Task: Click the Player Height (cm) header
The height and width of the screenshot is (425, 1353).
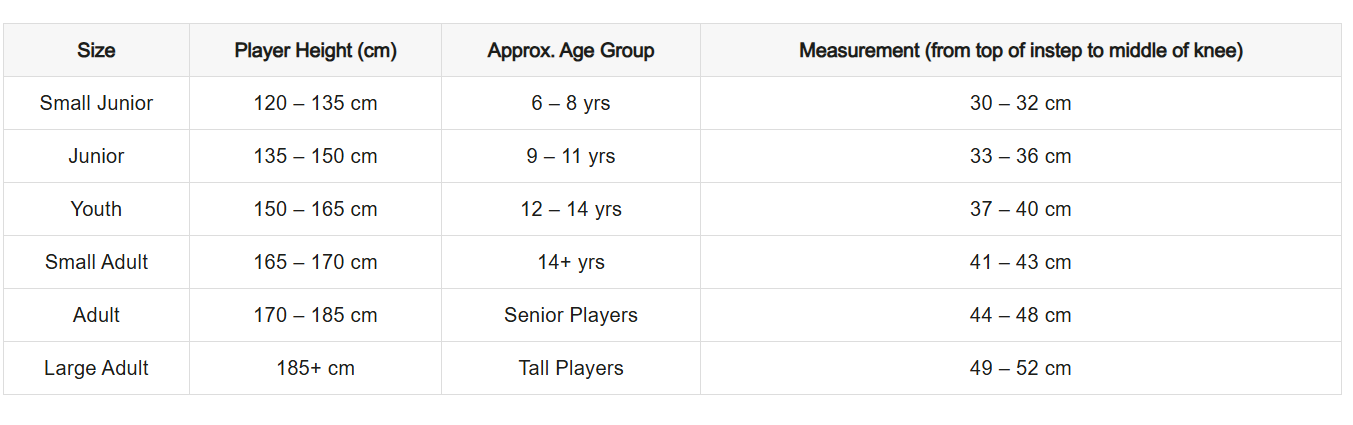Action: point(315,50)
